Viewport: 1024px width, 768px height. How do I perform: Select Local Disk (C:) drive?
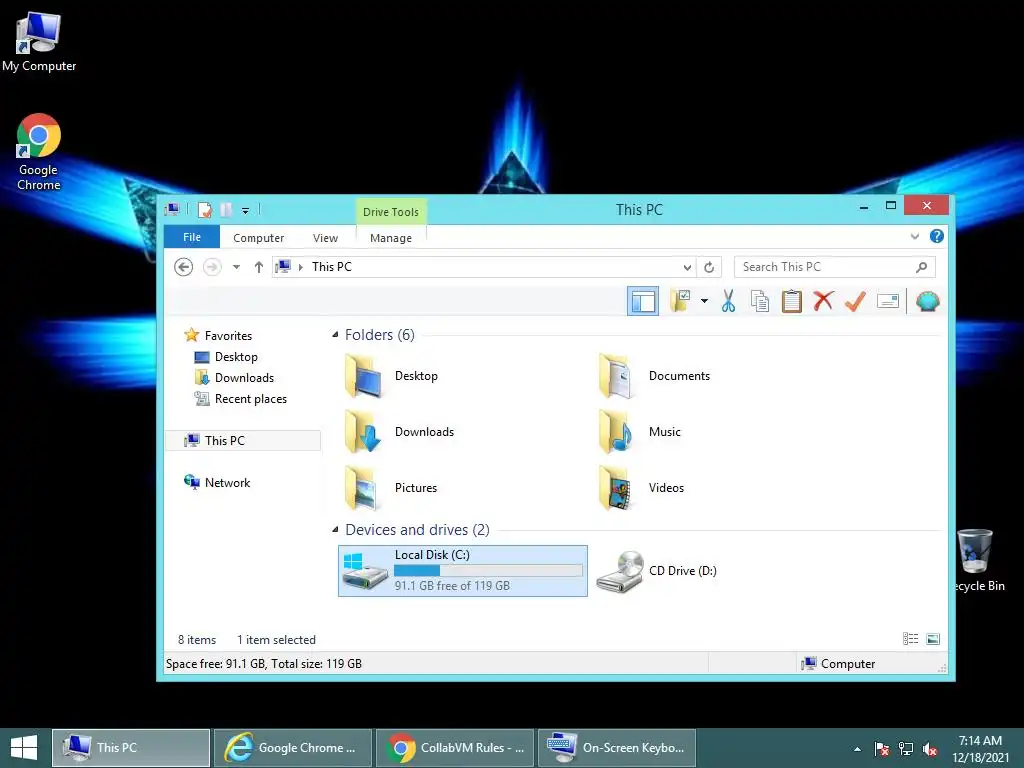462,571
